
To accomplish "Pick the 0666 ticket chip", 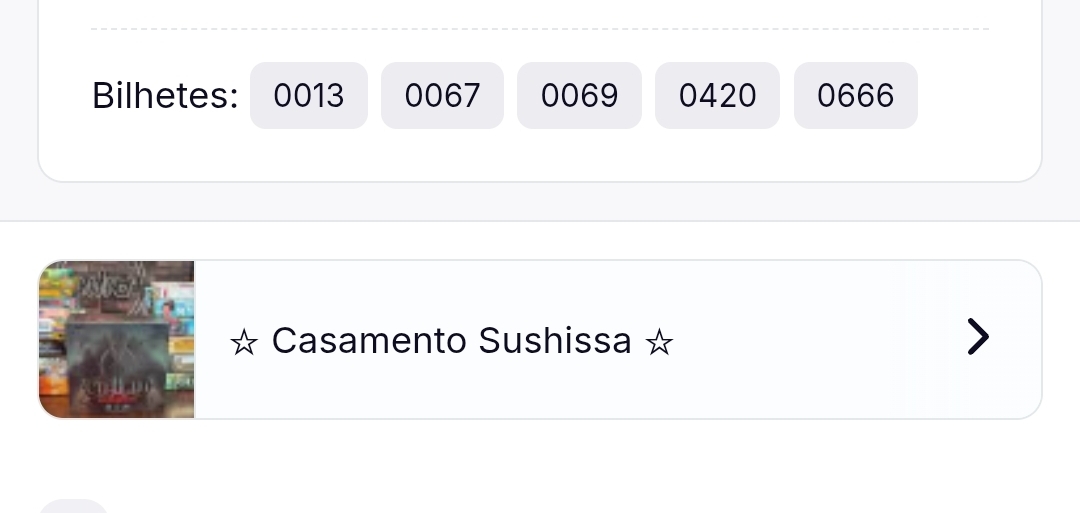I will (x=855, y=96).
